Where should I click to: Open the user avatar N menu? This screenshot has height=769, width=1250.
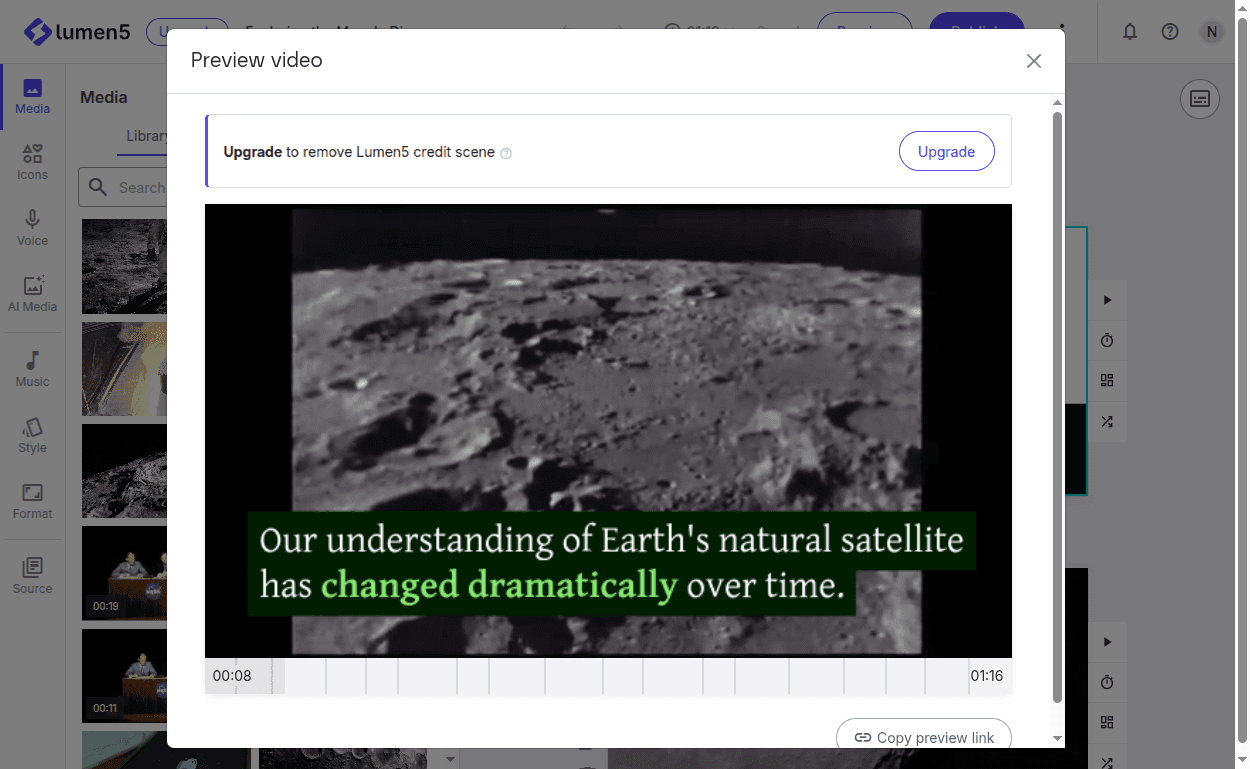1211,32
